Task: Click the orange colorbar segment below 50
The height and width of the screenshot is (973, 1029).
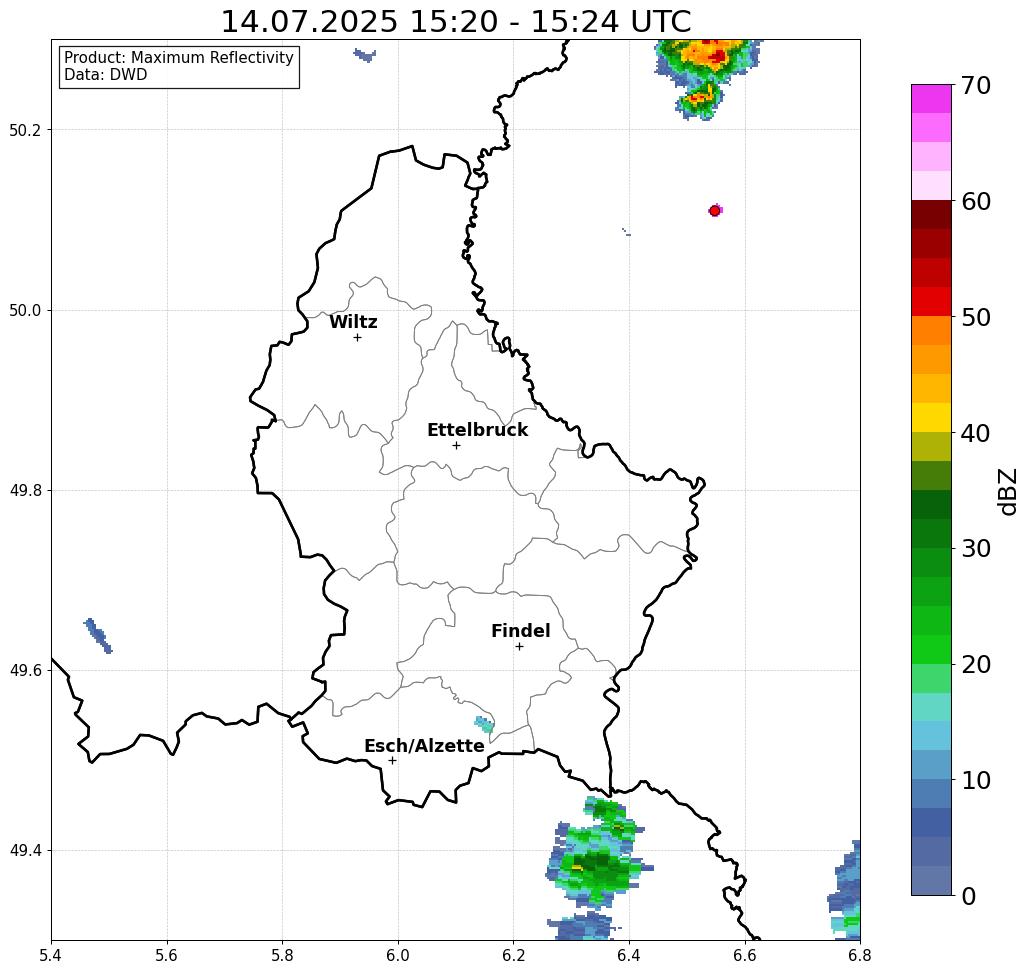Action: [x=931, y=331]
